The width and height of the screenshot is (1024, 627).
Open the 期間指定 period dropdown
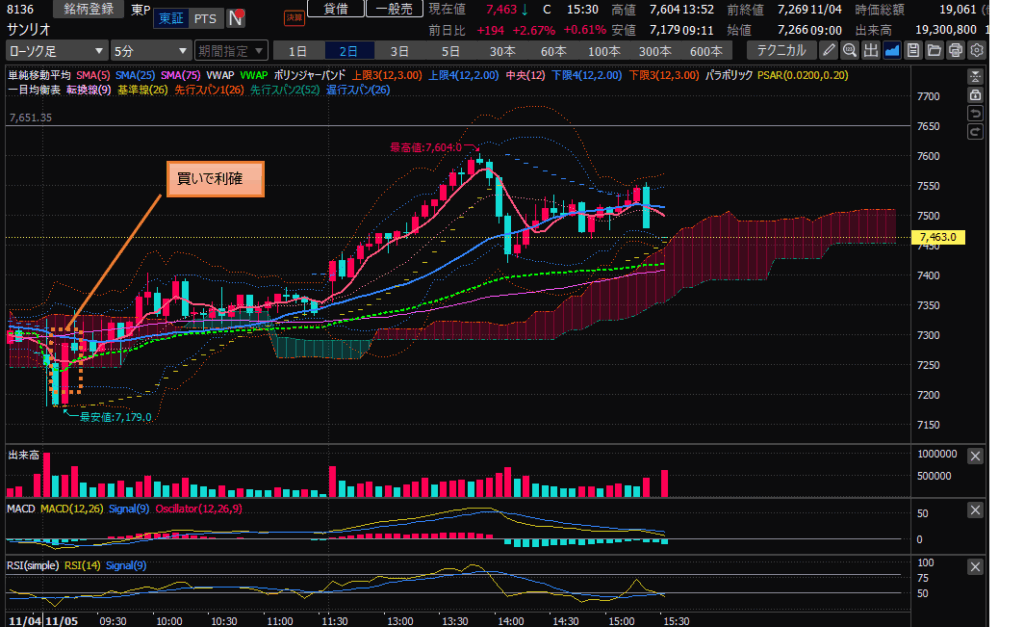(231, 50)
